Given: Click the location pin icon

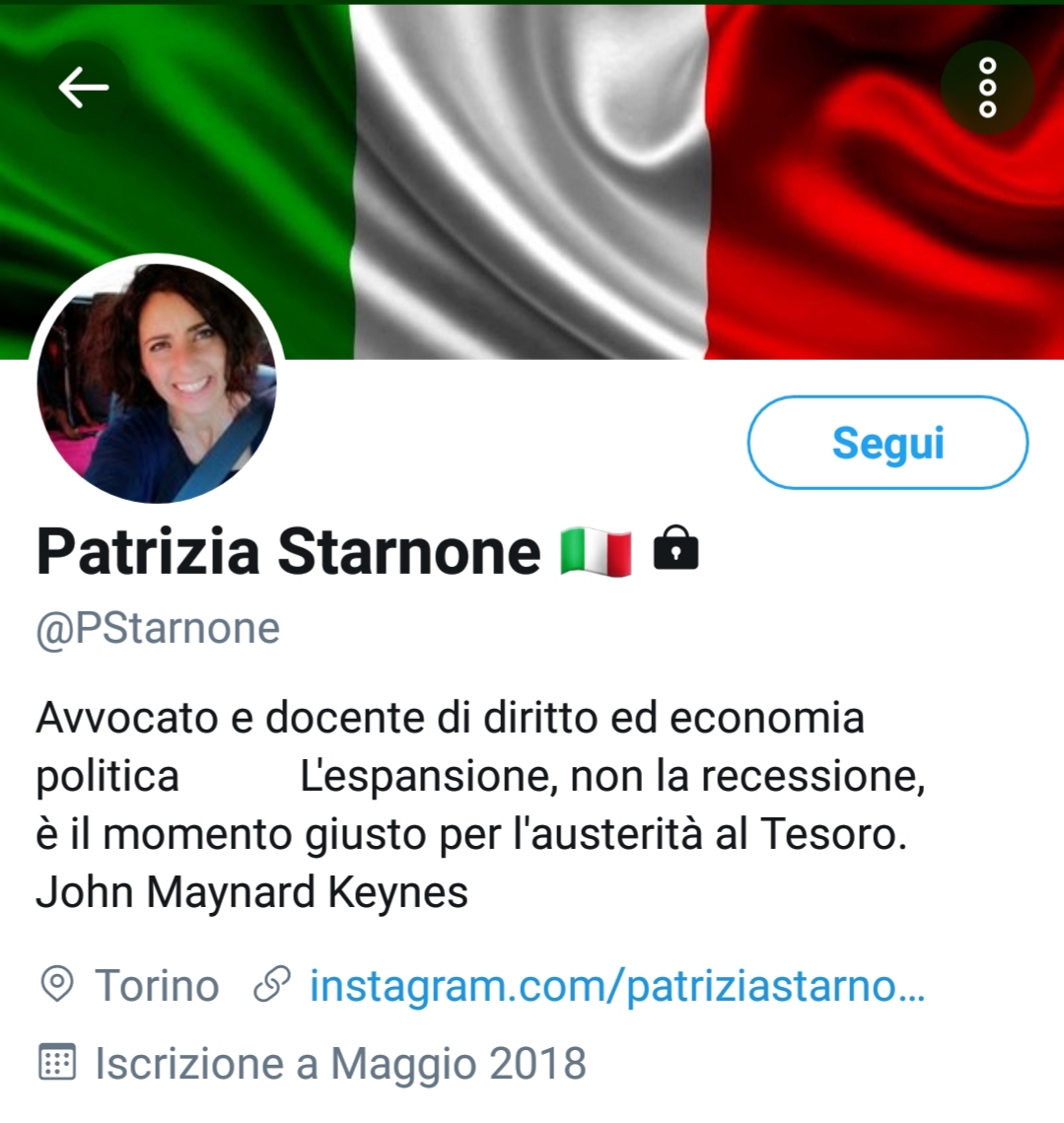Looking at the screenshot, I should pyautogui.click(x=57, y=984).
